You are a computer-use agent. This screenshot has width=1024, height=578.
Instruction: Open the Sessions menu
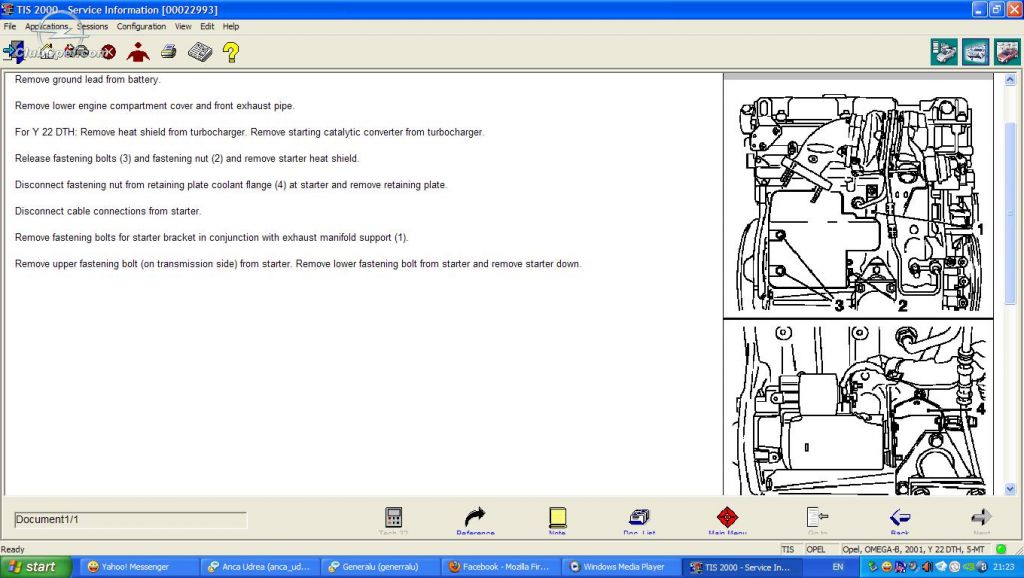[92, 26]
